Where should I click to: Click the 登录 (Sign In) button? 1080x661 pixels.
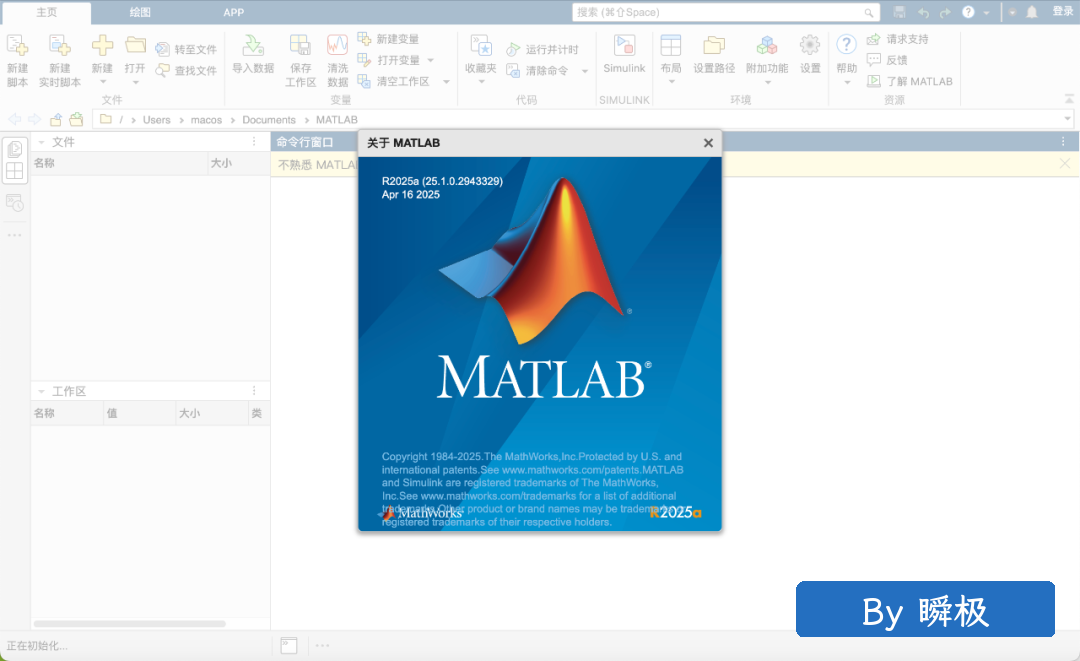(x=1062, y=12)
